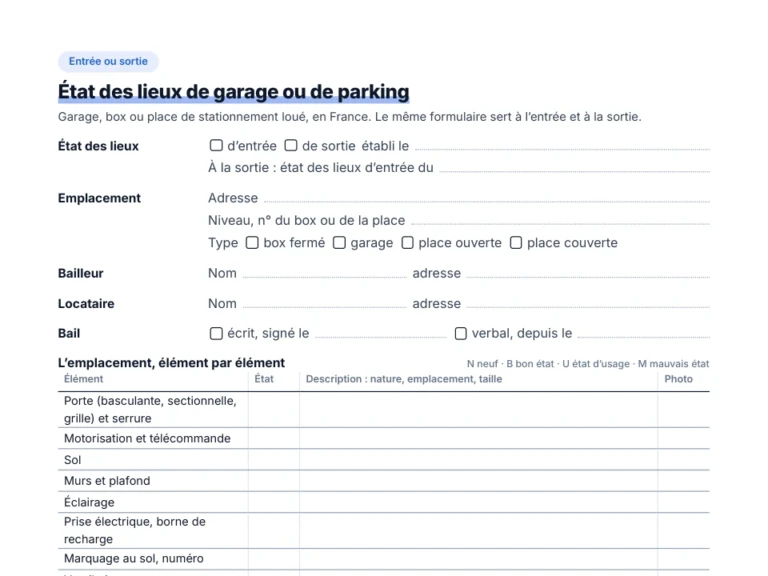Click the Photo cell of Murs et plafond row
This screenshot has width=768, height=576.
point(684,481)
